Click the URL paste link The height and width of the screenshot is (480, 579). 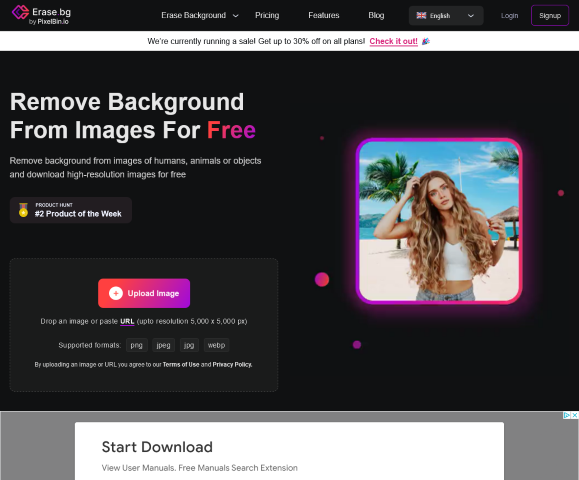[127, 321]
